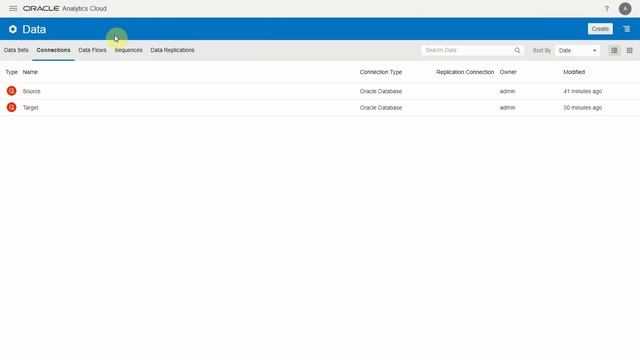The height and width of the screenshot is (360, 640).
Task: Click the Source connection database icon
Action: (x=11, y=91)
